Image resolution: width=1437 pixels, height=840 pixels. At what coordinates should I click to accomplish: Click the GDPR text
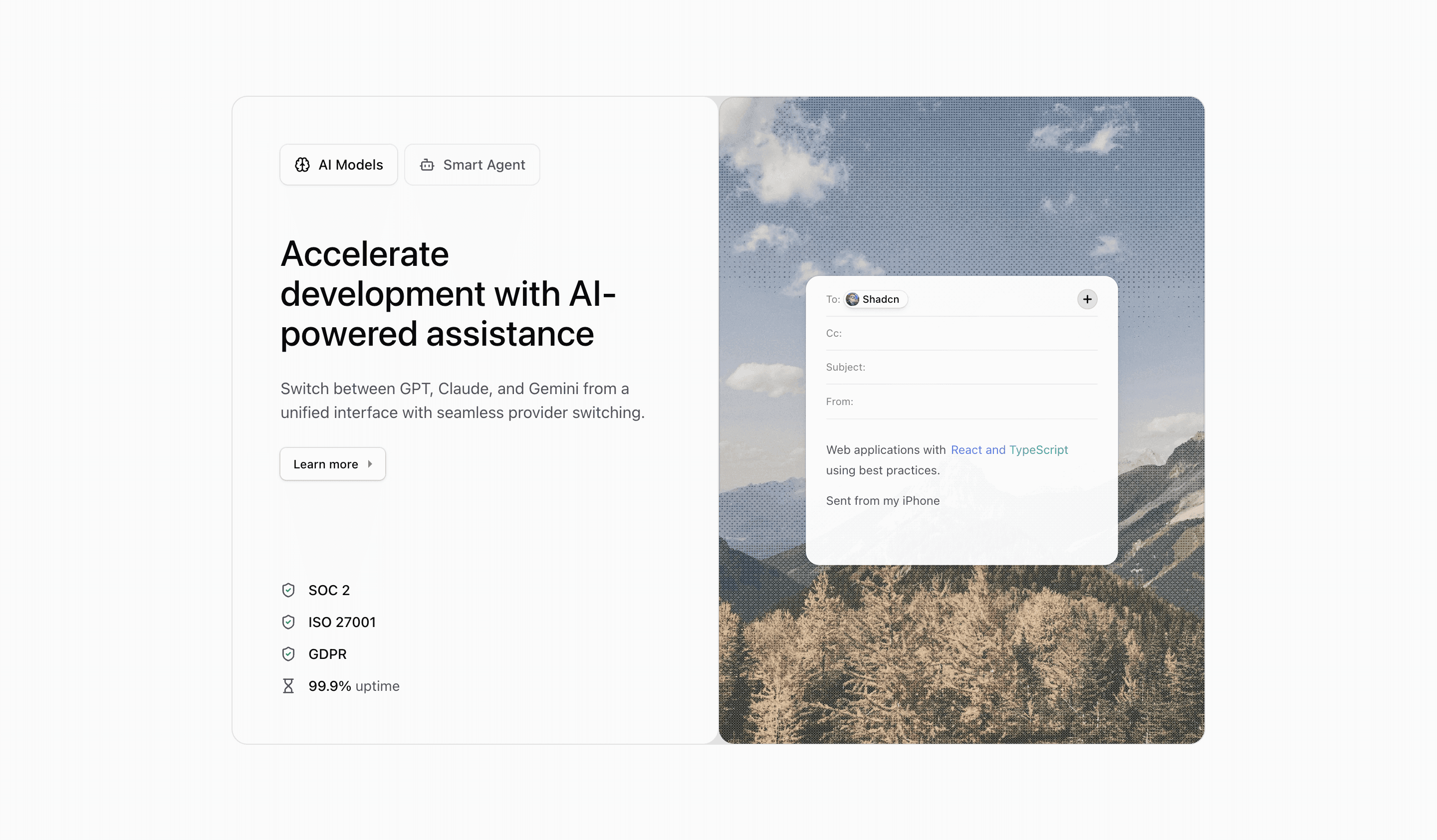[x=327, y=653]
